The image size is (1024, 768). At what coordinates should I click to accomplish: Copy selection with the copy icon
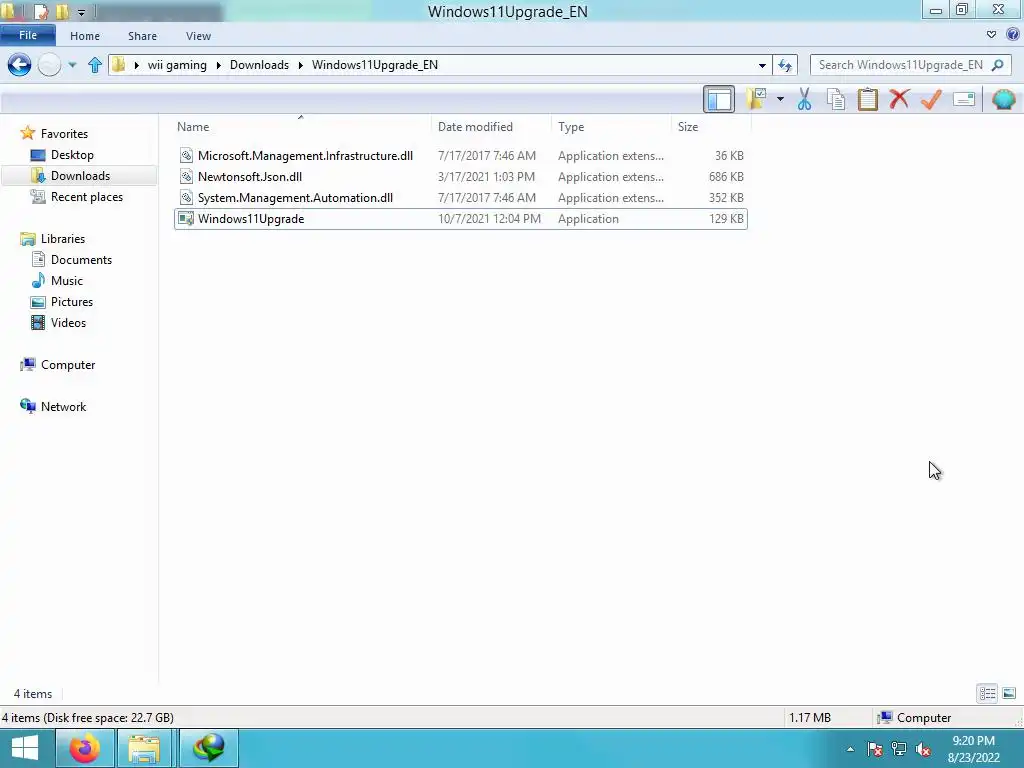pyautogui.click(x=836, y=99)
